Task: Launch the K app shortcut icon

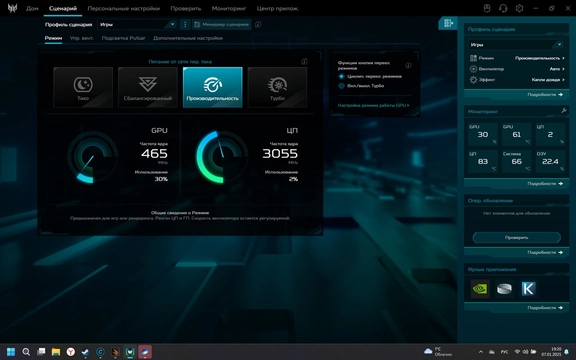Action: pos(528,289)
